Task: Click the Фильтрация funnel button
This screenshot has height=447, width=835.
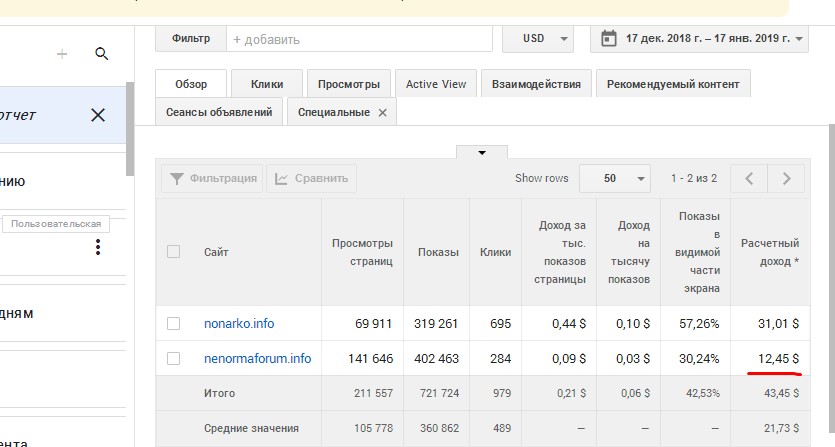Action: pos(212,179)
